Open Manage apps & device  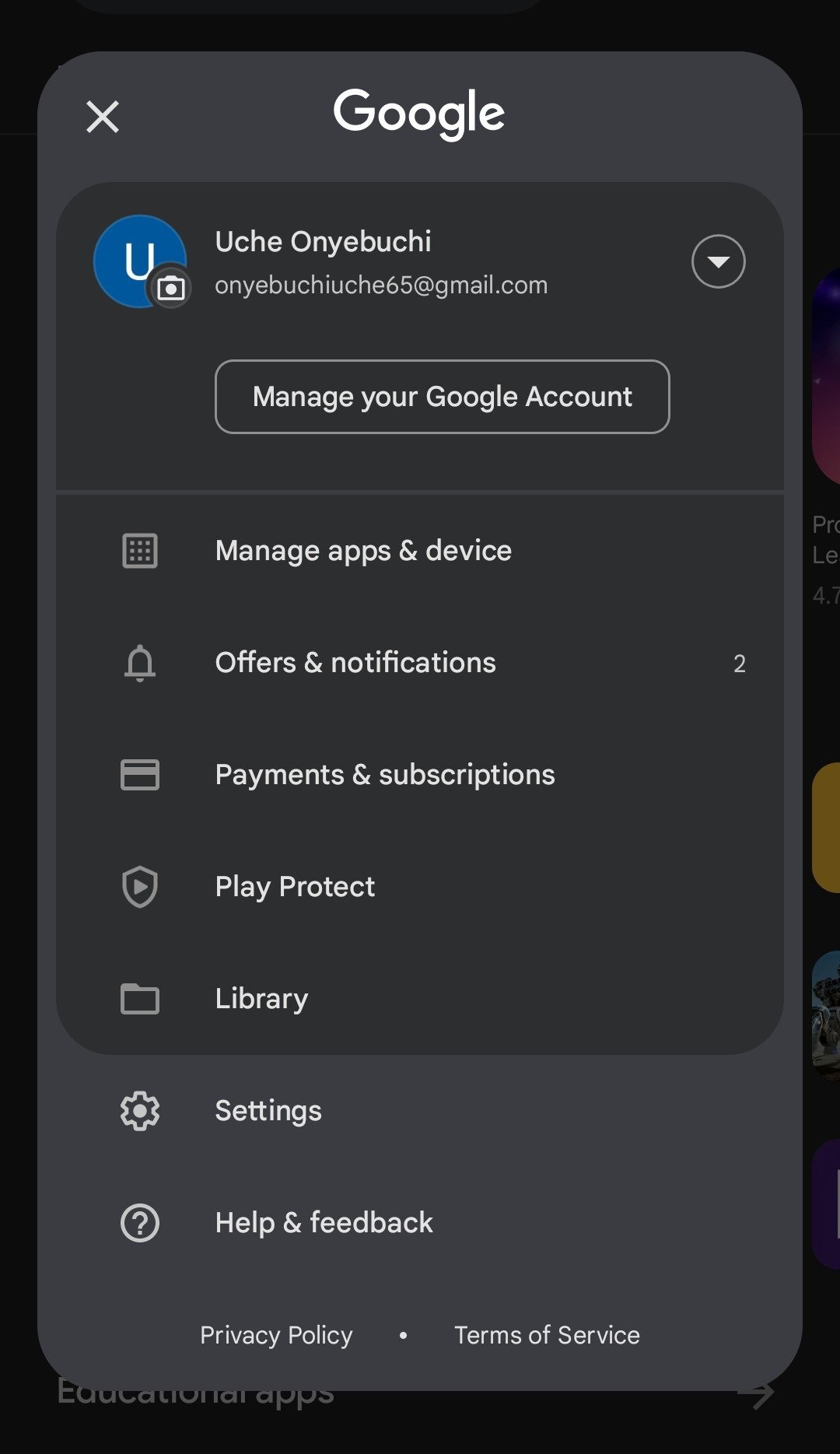pyautogui.click(x=363, y=551)
